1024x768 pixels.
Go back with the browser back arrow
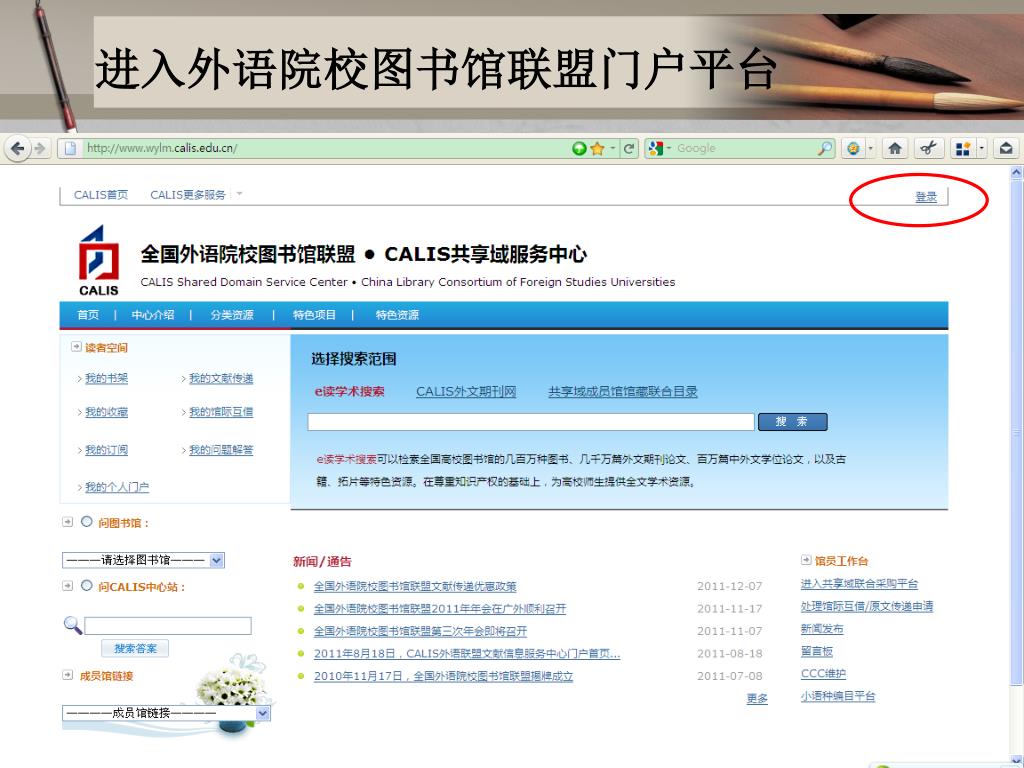[x=18, y=148]
